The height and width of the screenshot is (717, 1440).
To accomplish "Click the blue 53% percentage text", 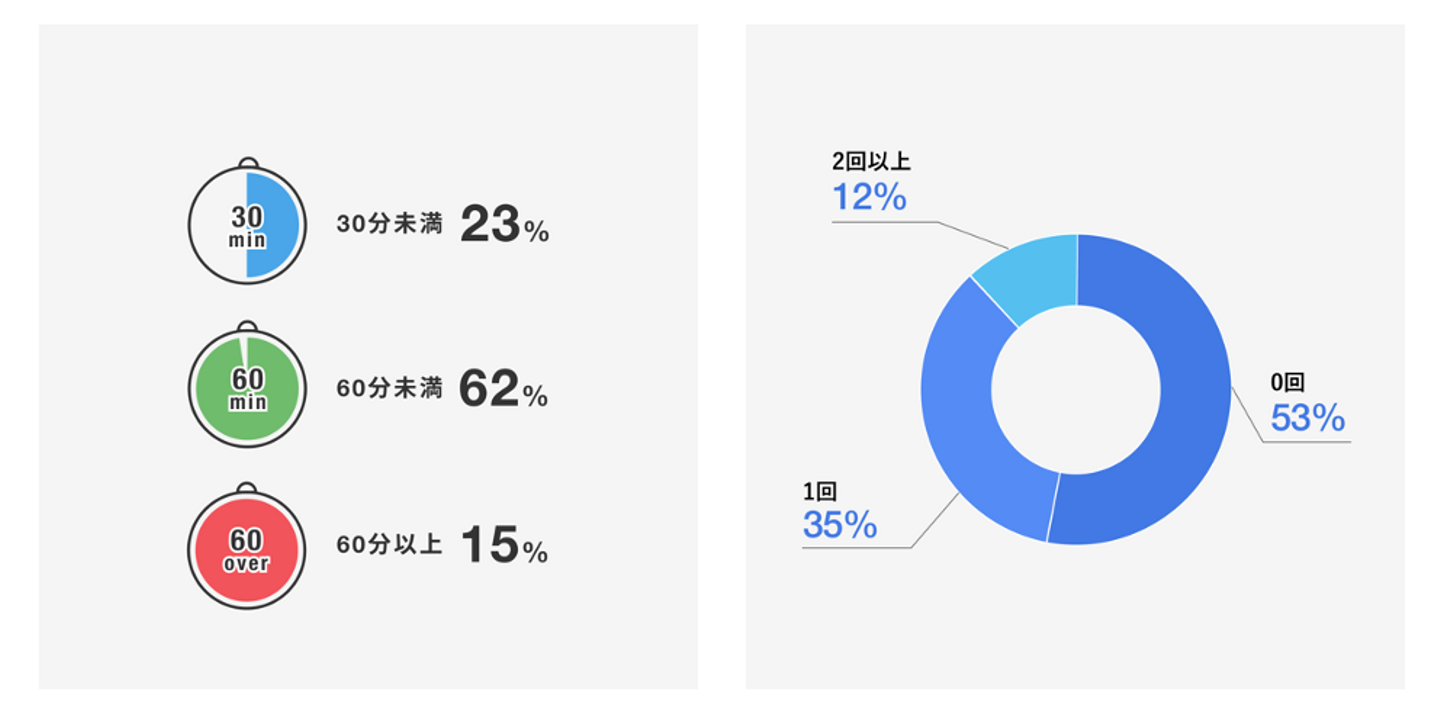I will [x=1307, y=418].
